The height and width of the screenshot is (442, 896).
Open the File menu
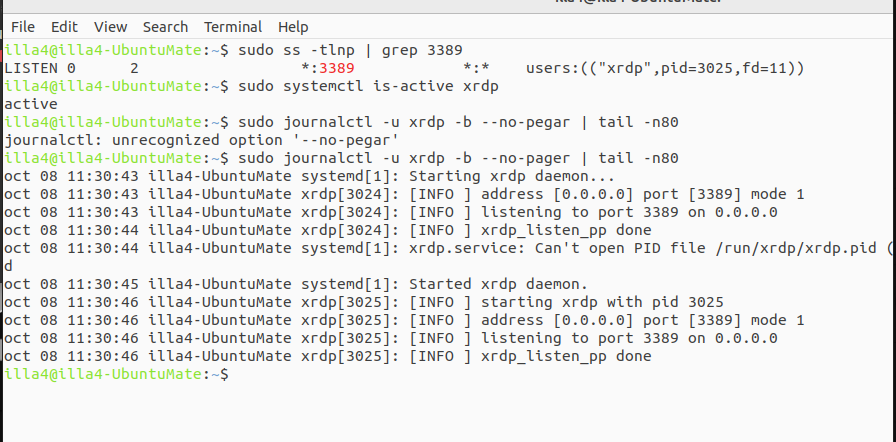pos(22,27)
